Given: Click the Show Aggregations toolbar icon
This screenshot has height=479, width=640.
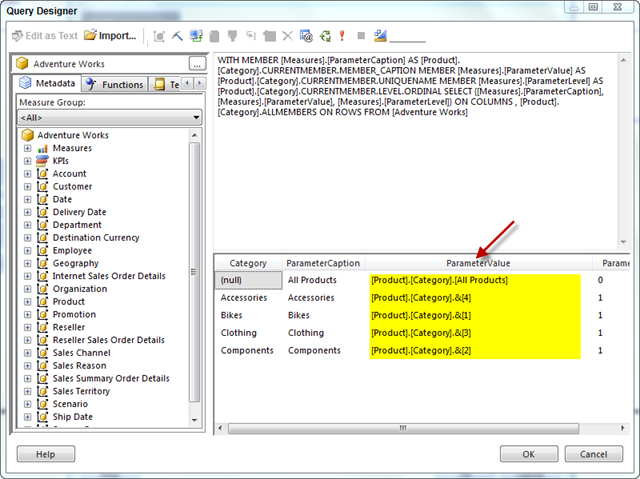Looking at the screenshot, I should [269, 36].
